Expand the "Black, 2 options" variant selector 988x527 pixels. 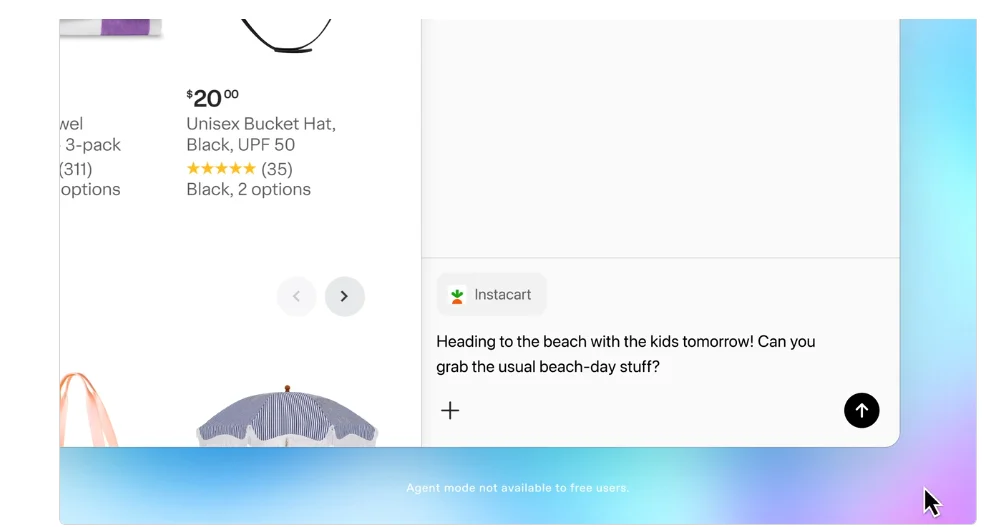tap(248, 189)
